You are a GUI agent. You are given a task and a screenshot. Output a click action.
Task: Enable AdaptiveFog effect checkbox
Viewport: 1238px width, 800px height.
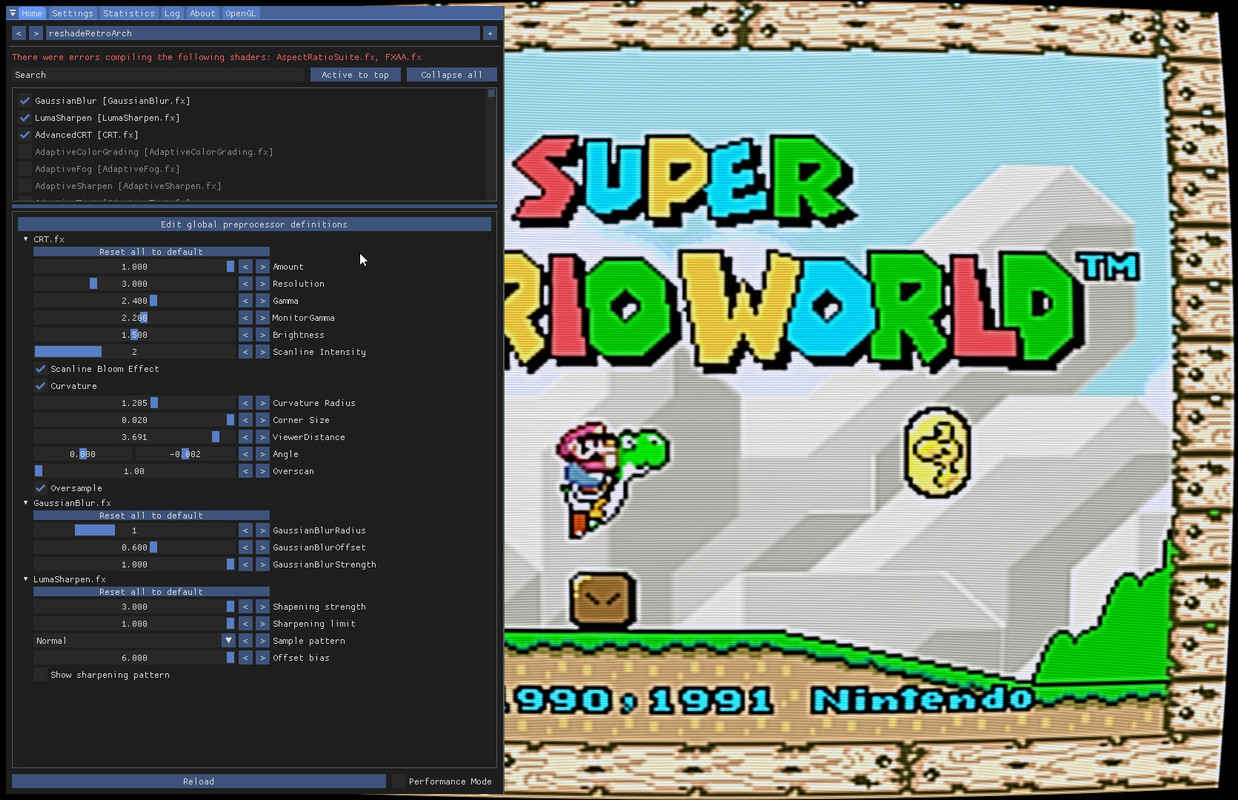tap(25, 169)
